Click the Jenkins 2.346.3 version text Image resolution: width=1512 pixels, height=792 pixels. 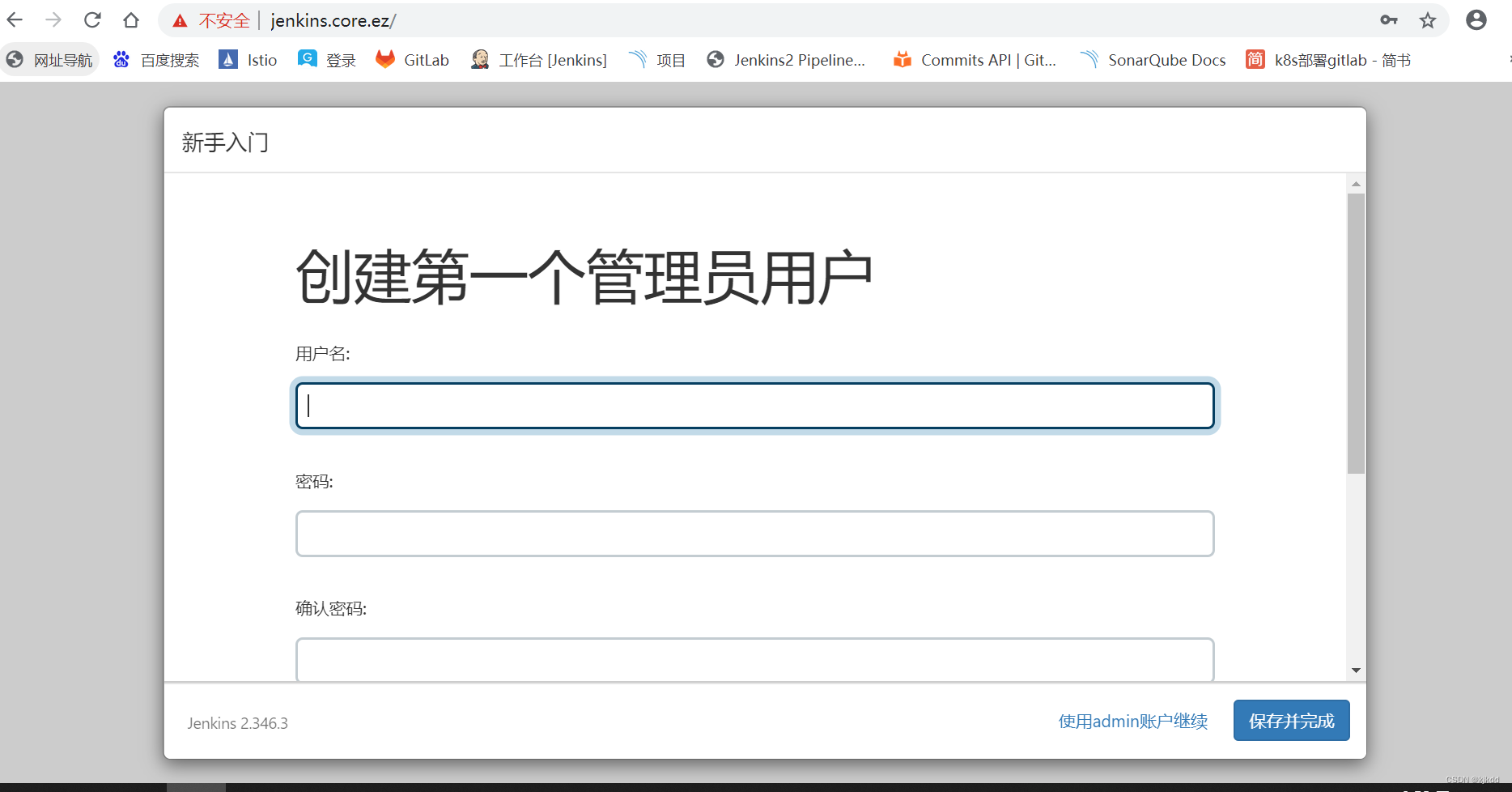coord(238,723)
